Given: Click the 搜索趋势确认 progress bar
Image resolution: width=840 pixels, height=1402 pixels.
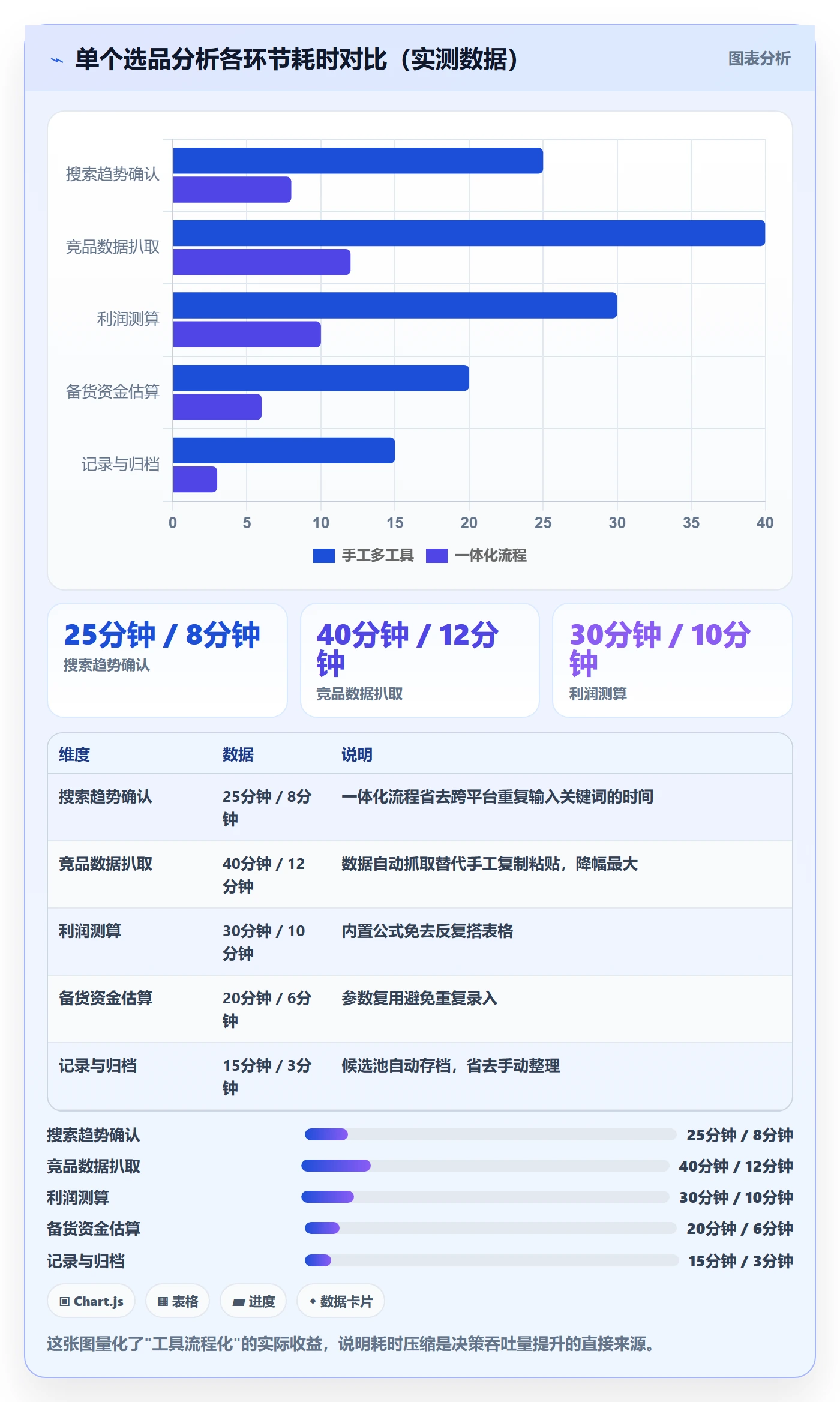Looking at the screenshot, I should pyautogui.click(x=491, y=1134).
